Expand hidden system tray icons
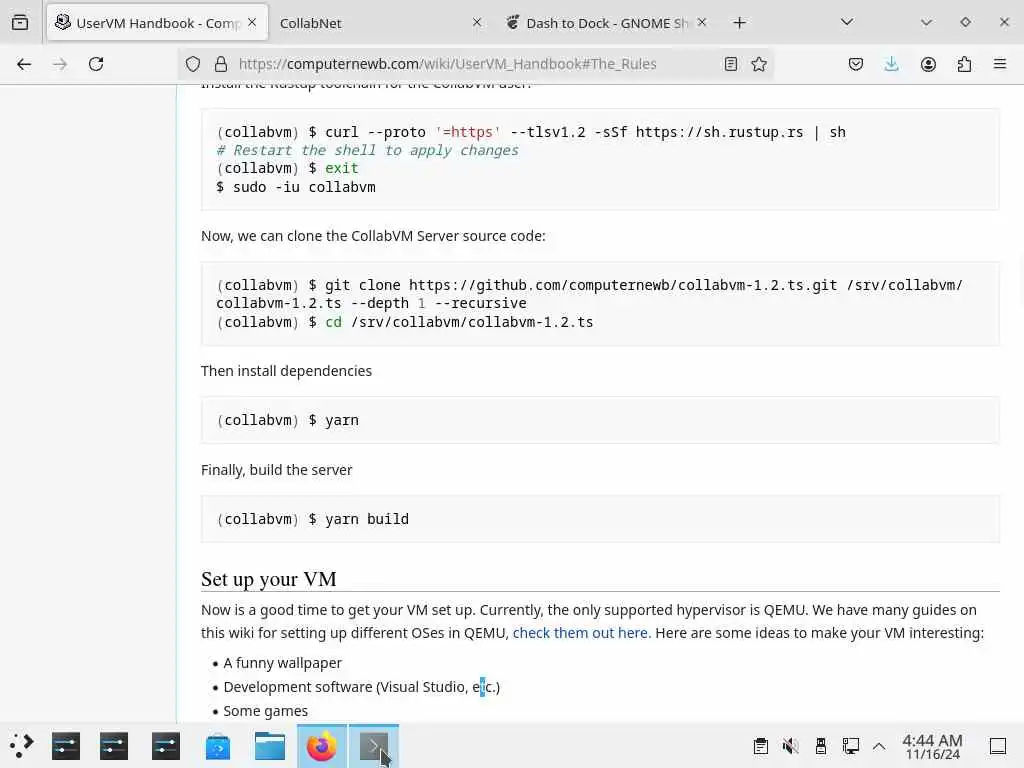 pyautogui.click(x=879, y=746)
